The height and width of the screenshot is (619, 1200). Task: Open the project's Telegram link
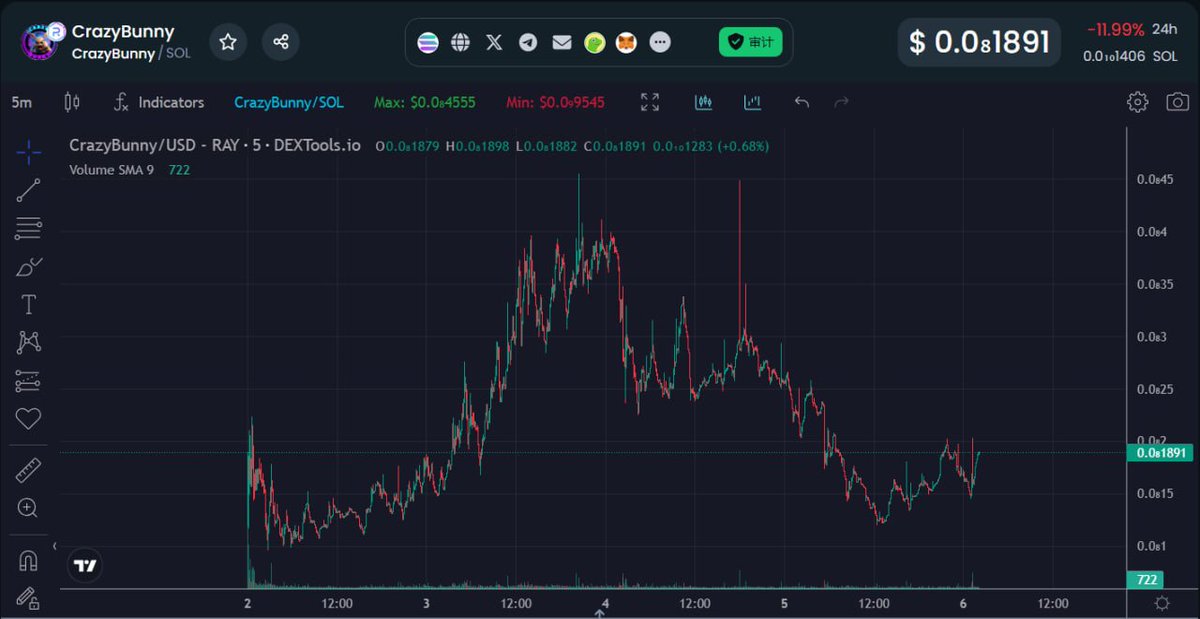coord(528,42)
